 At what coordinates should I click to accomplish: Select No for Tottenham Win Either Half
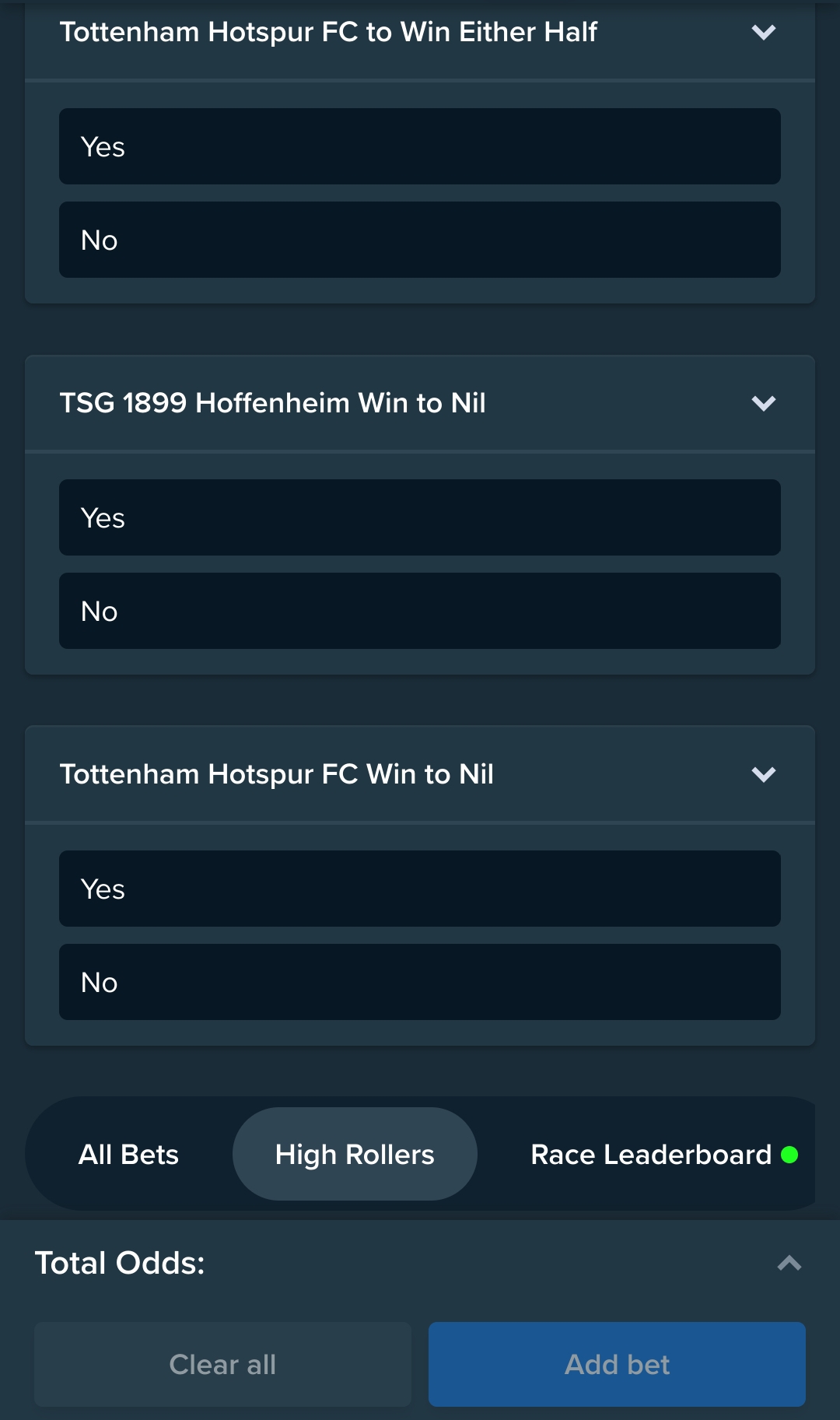(x=420, y=240)
